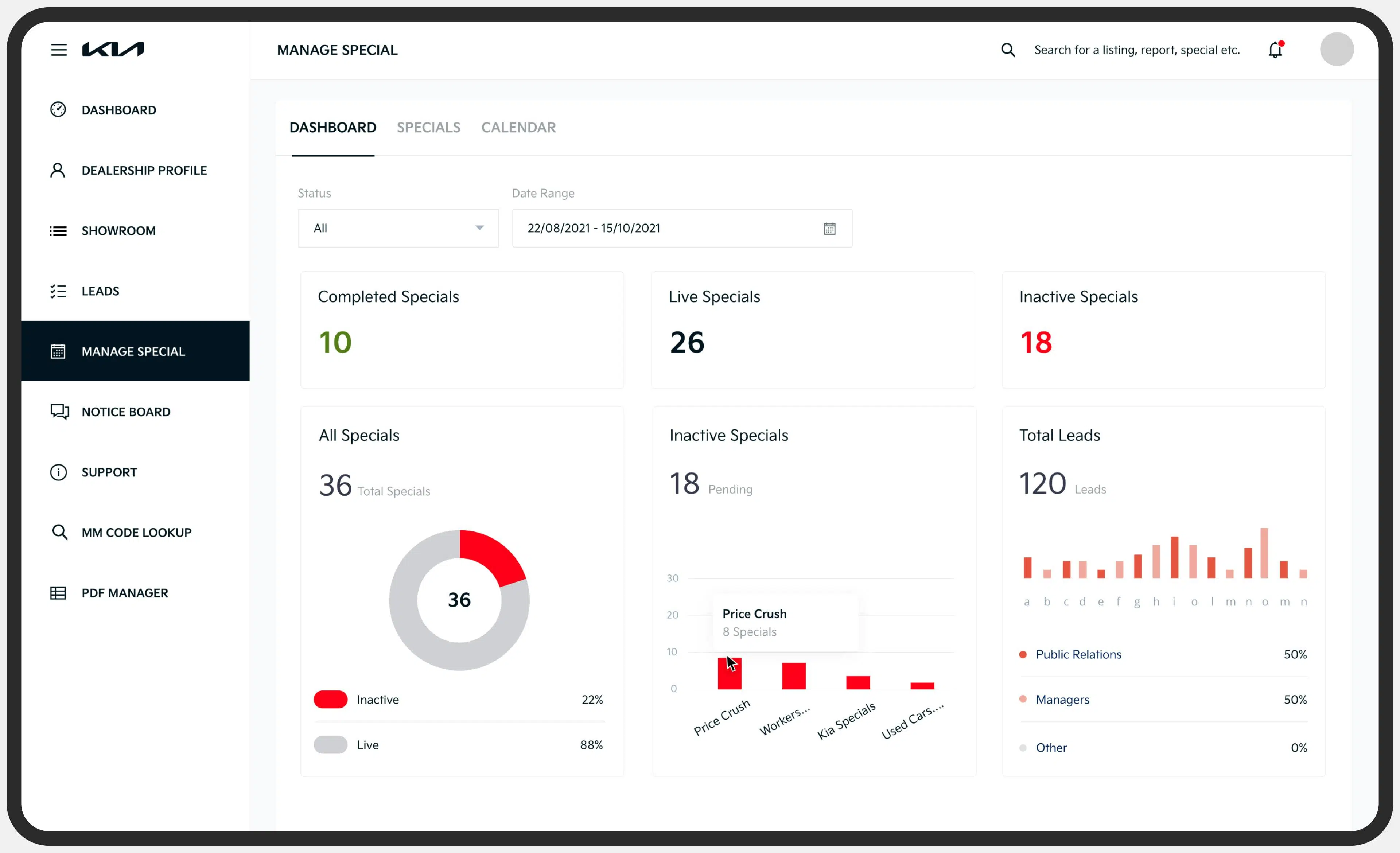This screenshot has width=1400, height=853.
Task: Click the search input field
Action: click(1136, 50)
